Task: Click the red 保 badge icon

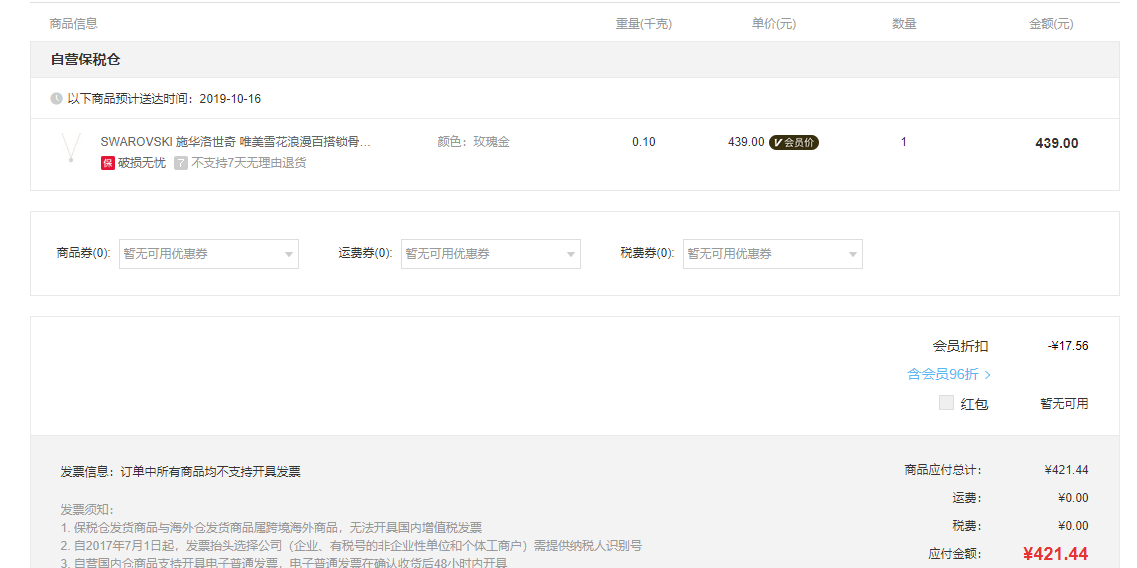Action: (x=107, y=162)
